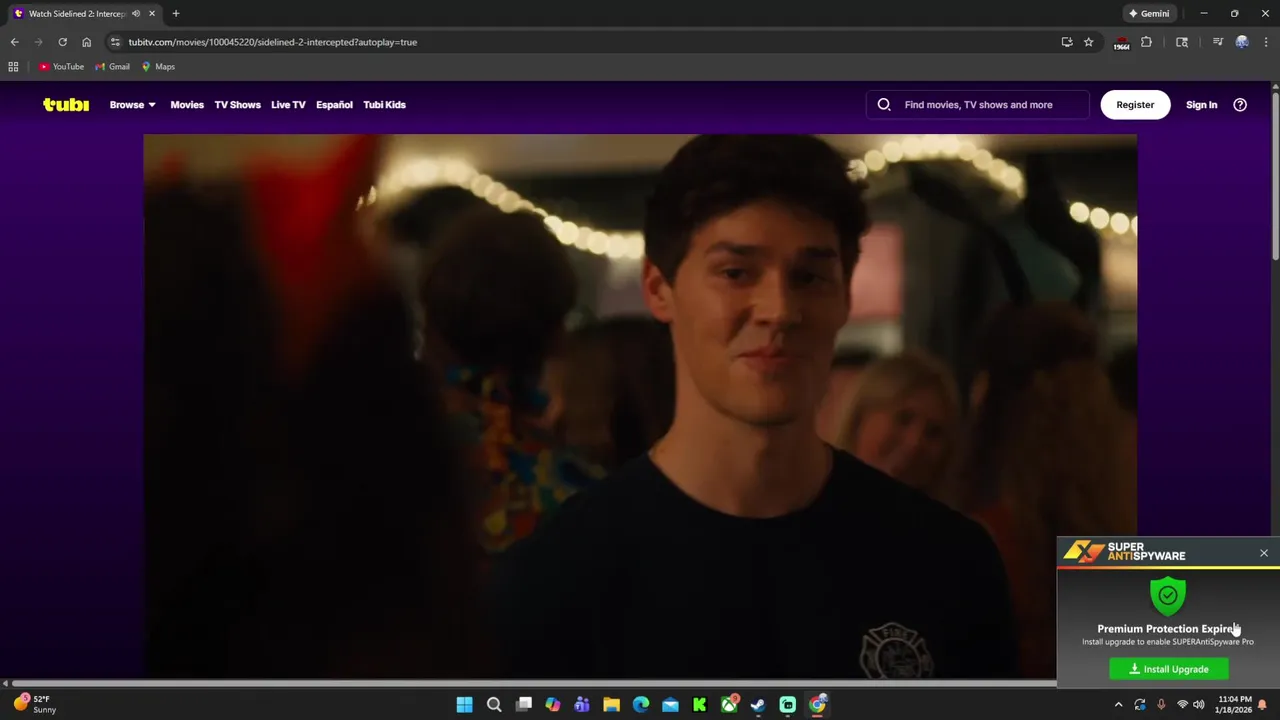
Task: Expand the Browse dropdown menu
Action: coord(132,104)
